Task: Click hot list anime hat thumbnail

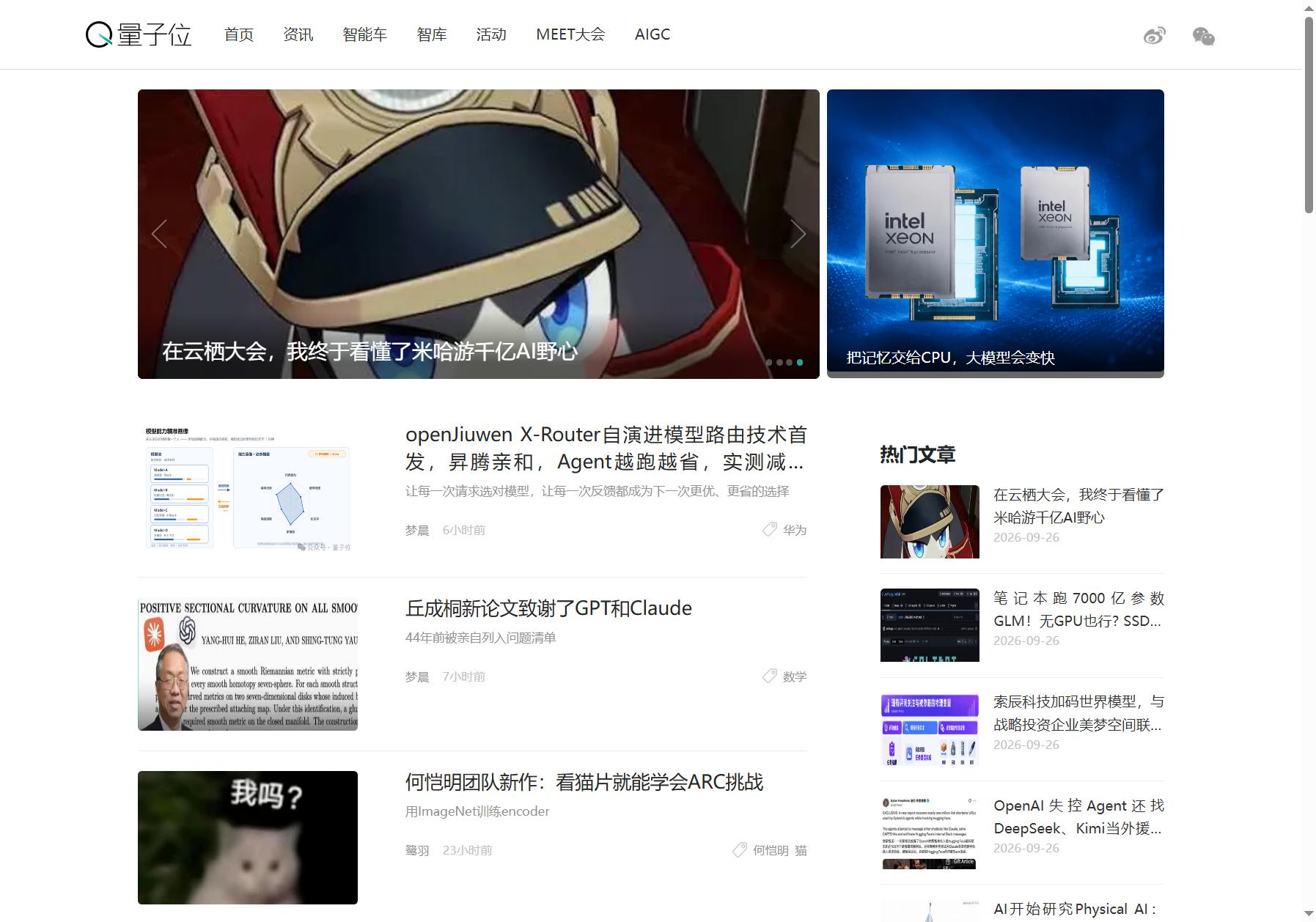Action: 930,522
